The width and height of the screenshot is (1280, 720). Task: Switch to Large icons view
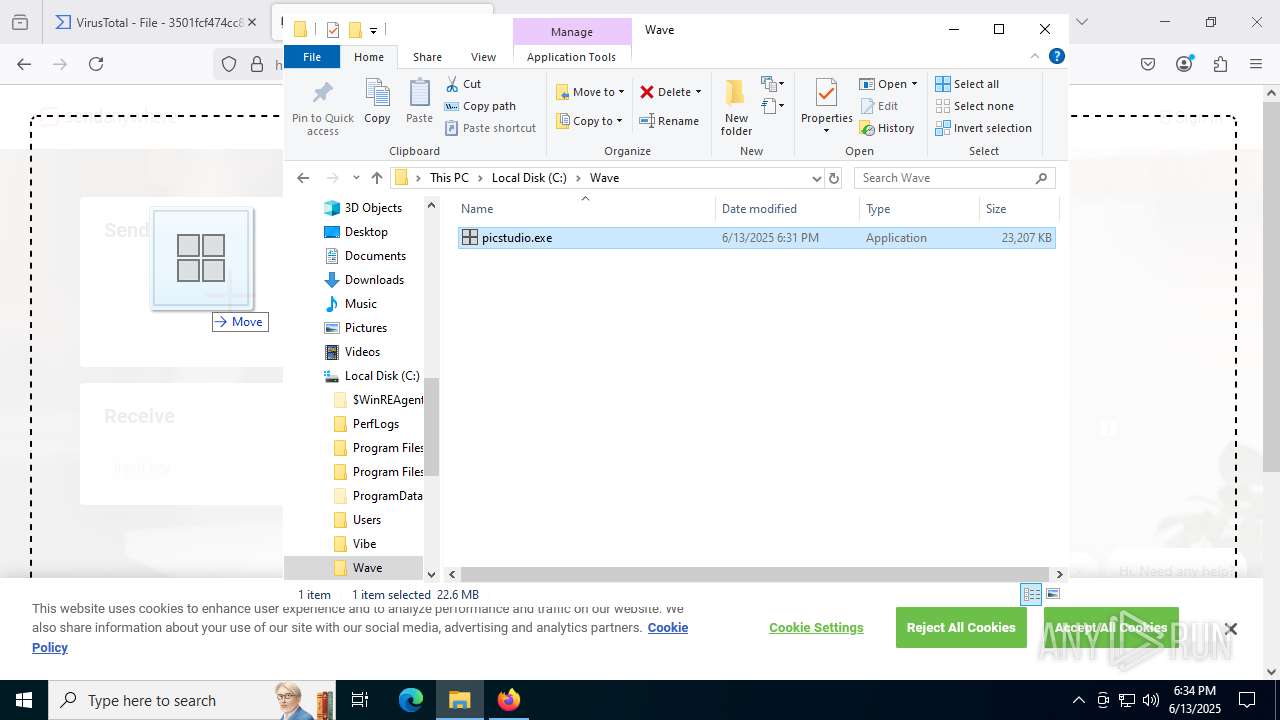[x=1052, y=594]
